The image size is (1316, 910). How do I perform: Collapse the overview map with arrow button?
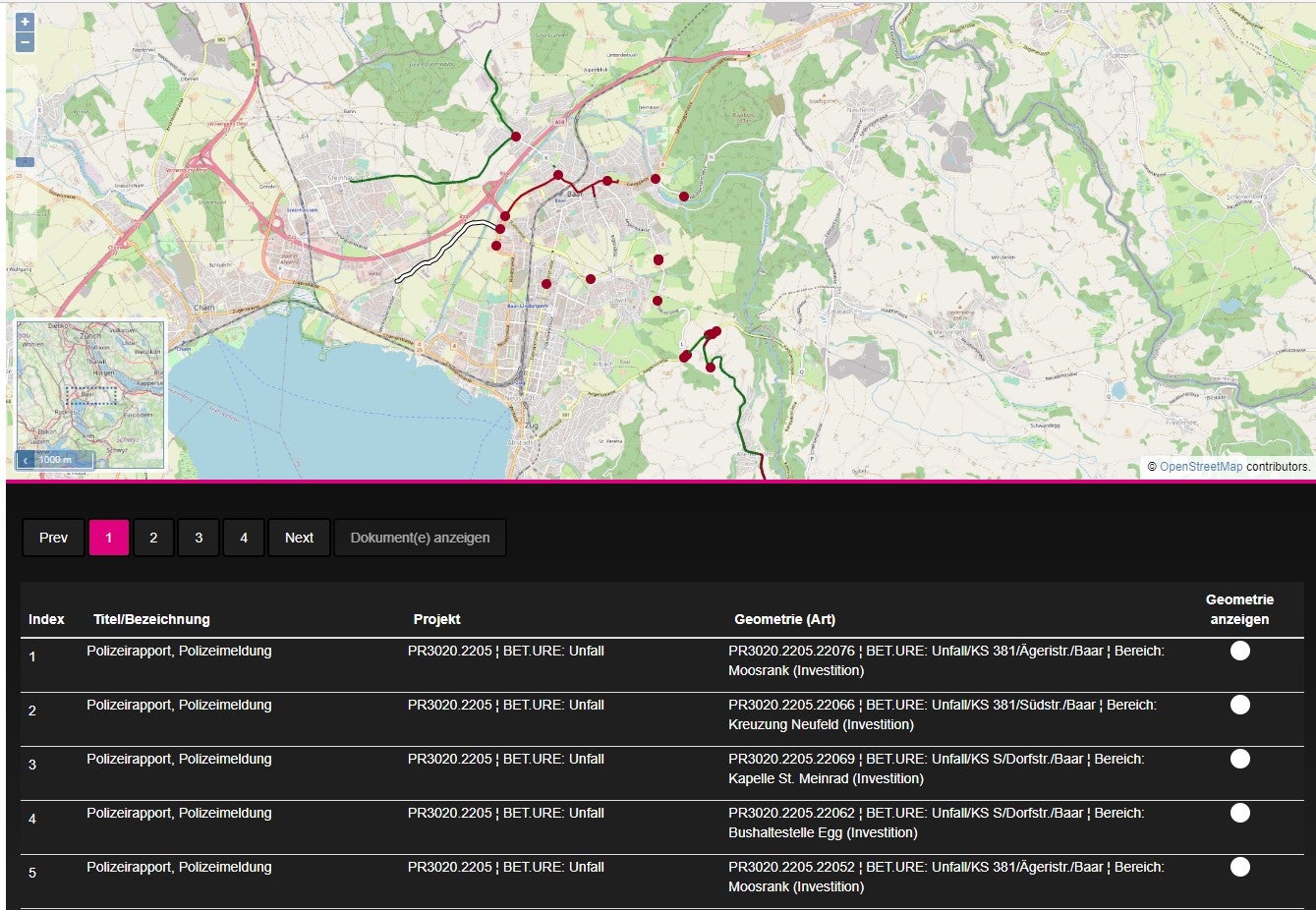tap(27, 460)
